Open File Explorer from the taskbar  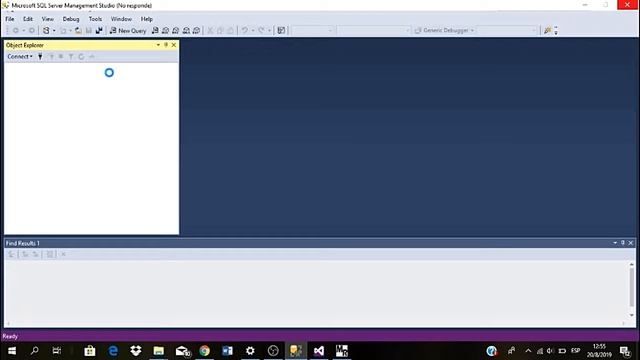(159, 351)
